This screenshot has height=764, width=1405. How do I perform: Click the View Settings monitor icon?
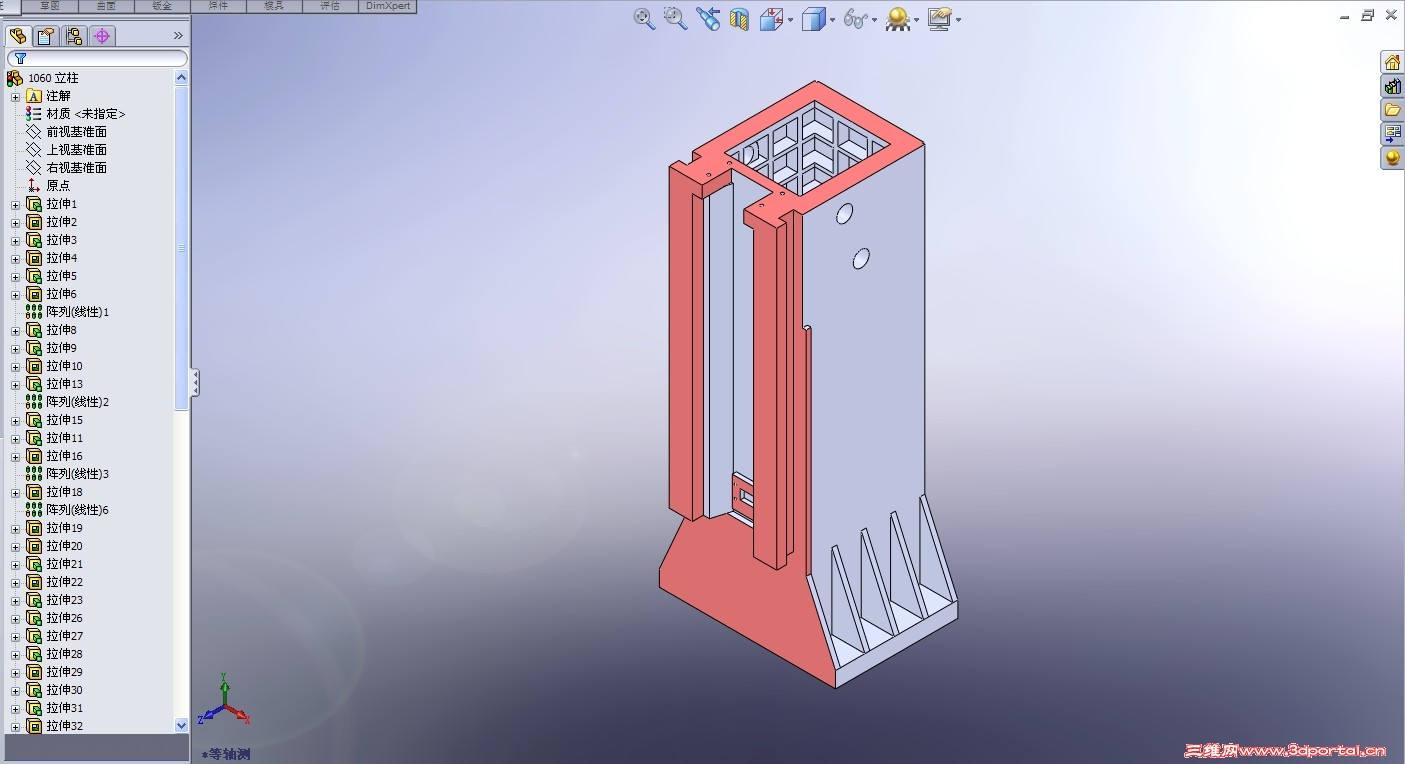[x=939, y=18]
